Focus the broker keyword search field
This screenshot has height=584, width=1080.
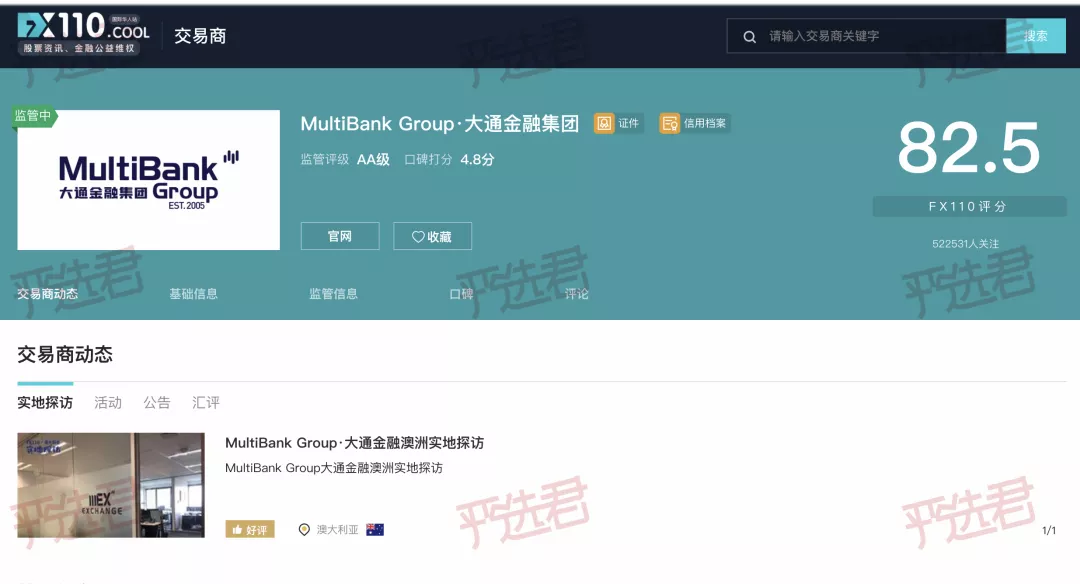point(885,36)
